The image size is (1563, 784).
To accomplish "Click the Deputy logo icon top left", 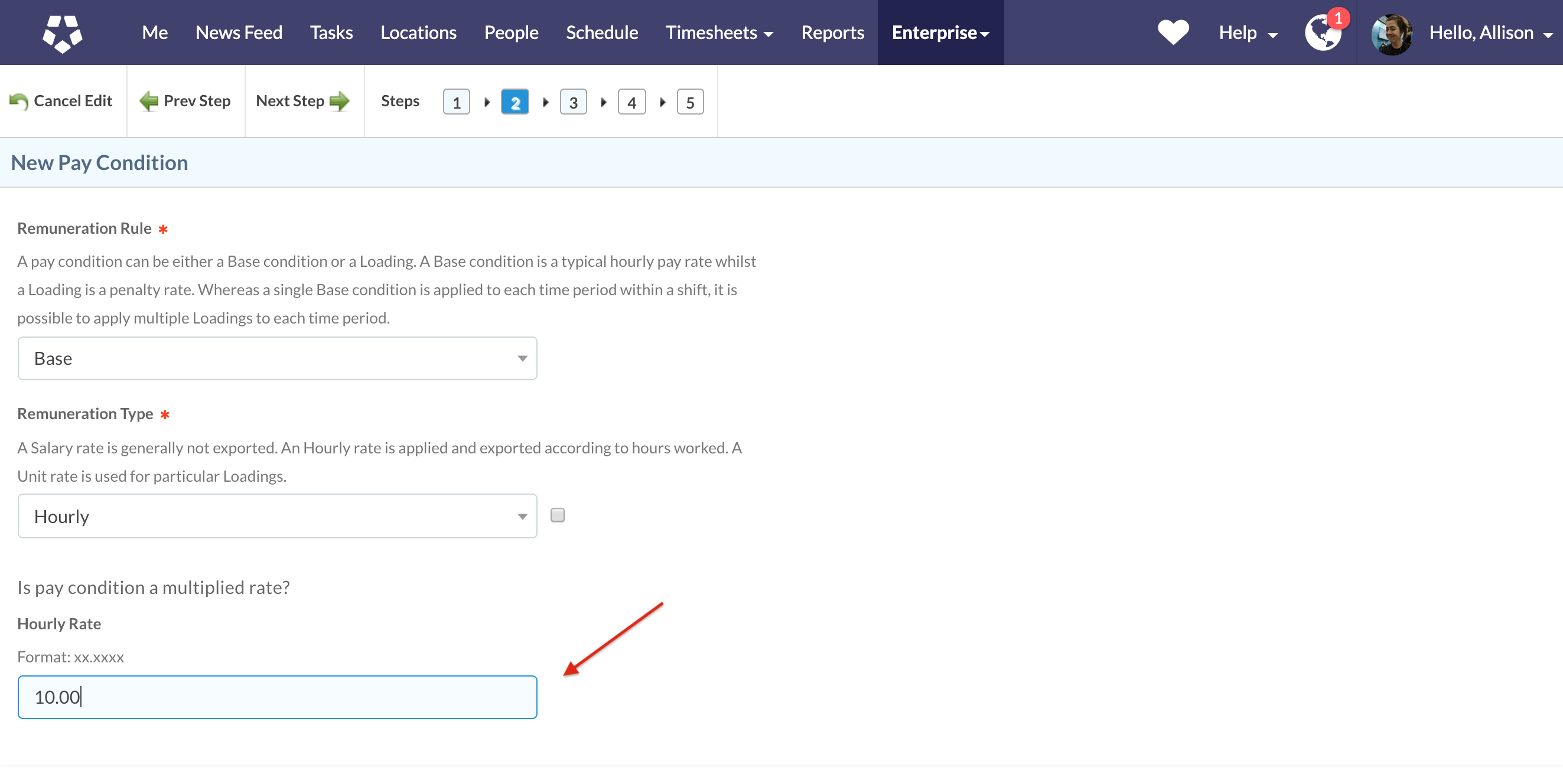I will 63,32.
